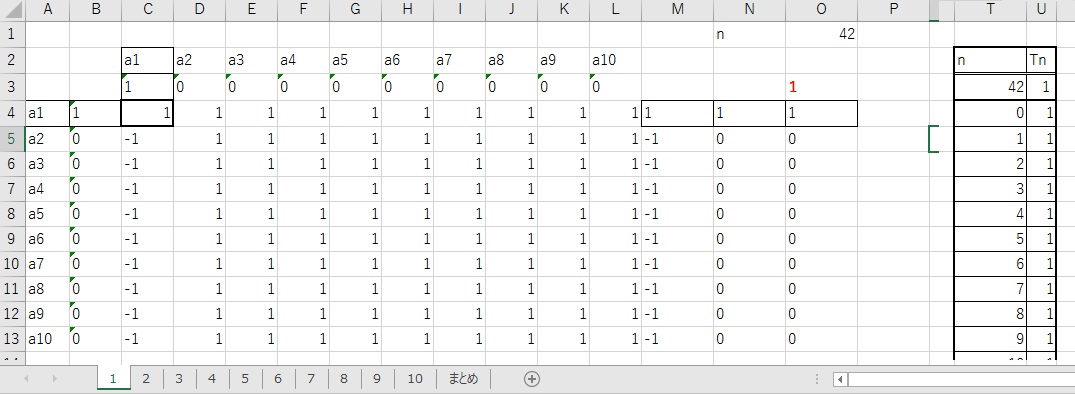The width and height of the screenshot is (1075, 394).
Task: Click cell O1 containing 42
Action: (821, 34)
